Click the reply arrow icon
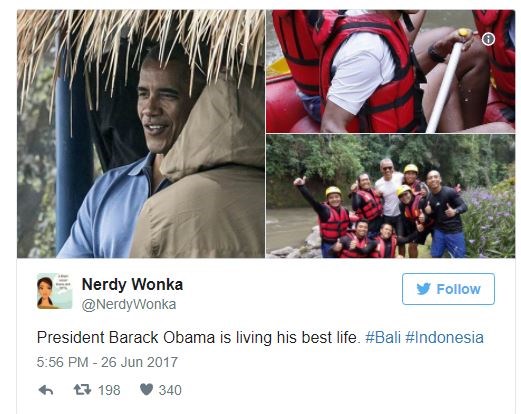 pos(46,390)
